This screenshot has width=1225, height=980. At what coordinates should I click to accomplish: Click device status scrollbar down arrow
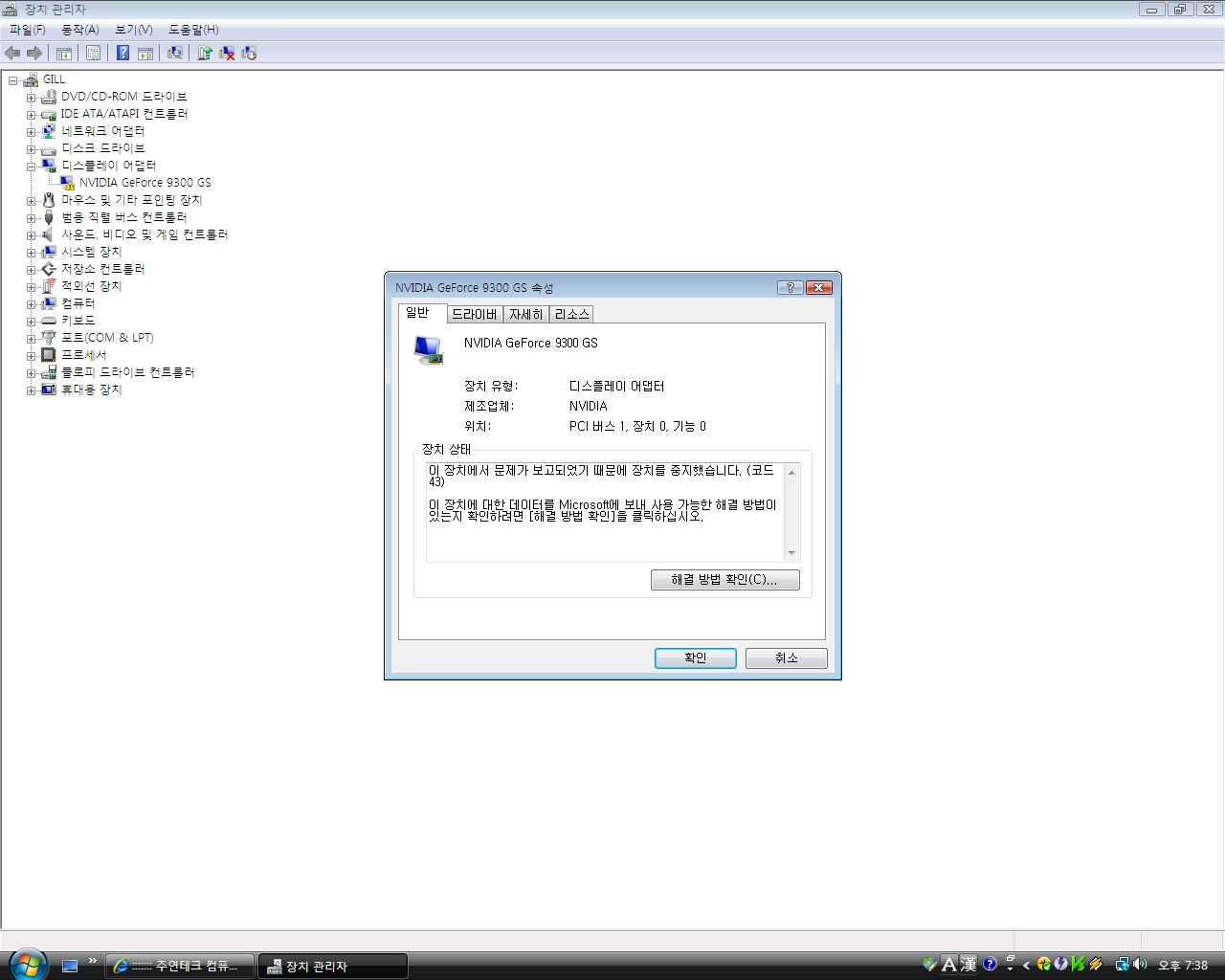pos(791,553)
